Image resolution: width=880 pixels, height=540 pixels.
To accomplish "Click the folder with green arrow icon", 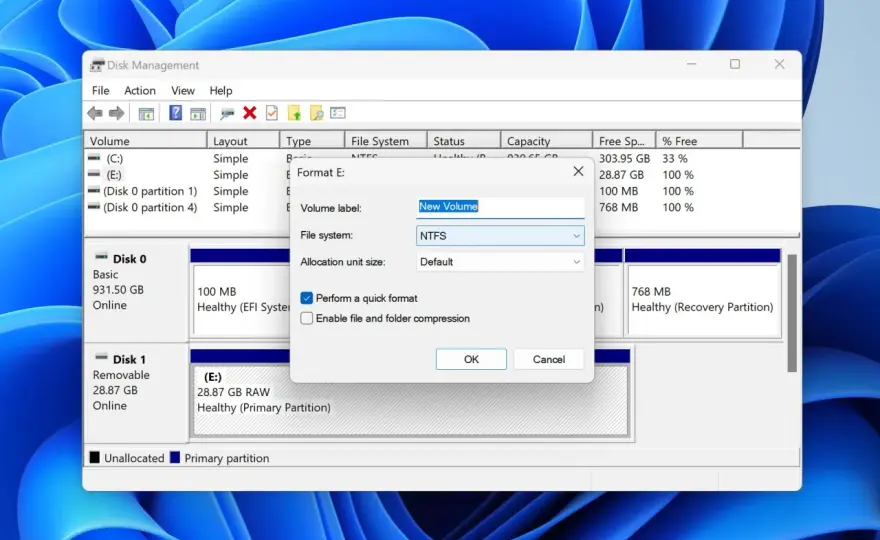I will [294, 113].
